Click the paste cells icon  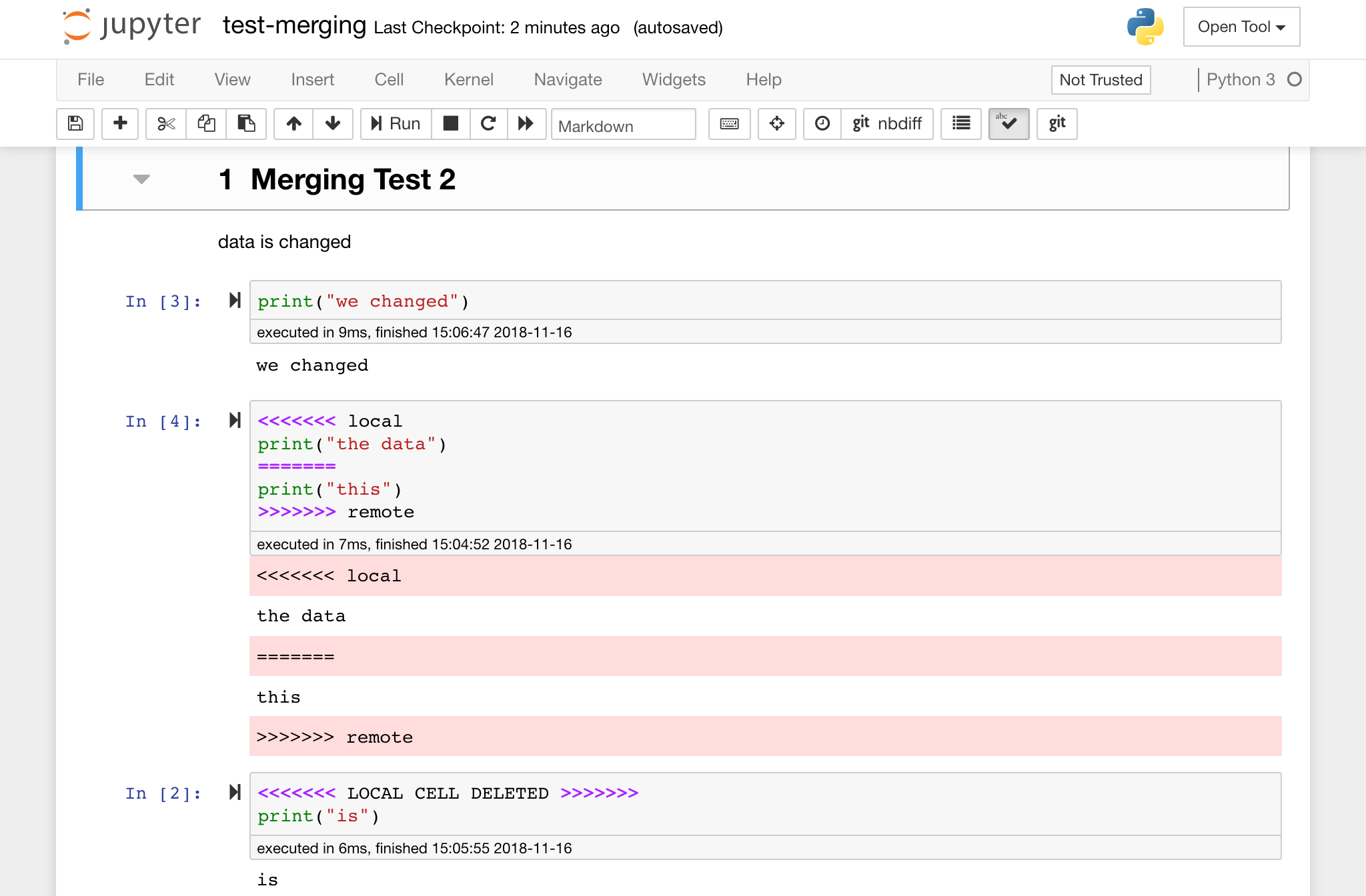tap(246, 123)
